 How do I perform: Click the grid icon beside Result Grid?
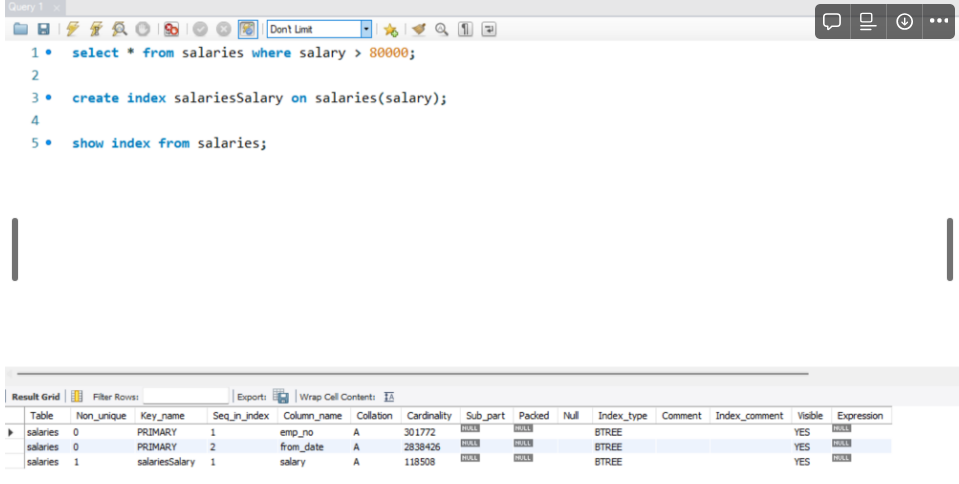76,396
